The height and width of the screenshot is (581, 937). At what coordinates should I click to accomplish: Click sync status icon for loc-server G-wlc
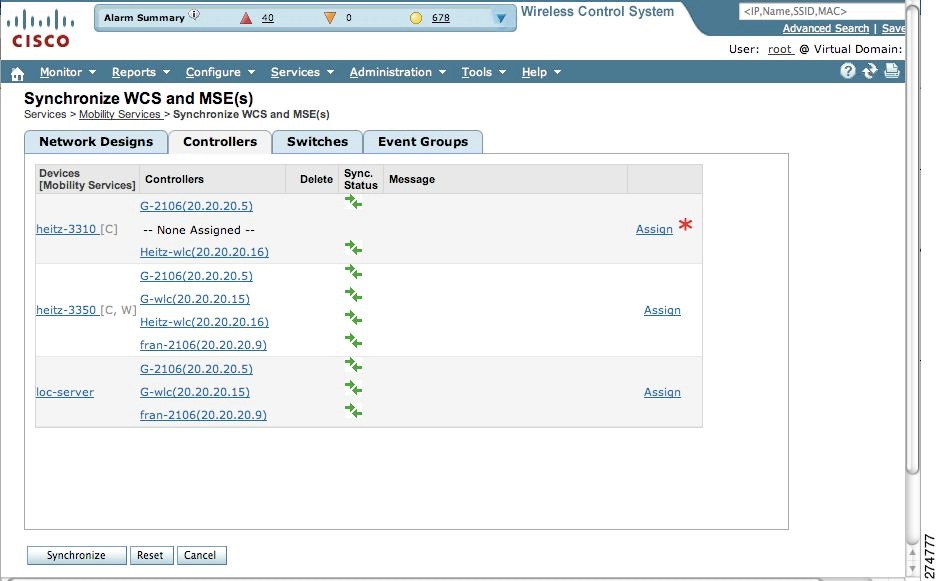353,389
